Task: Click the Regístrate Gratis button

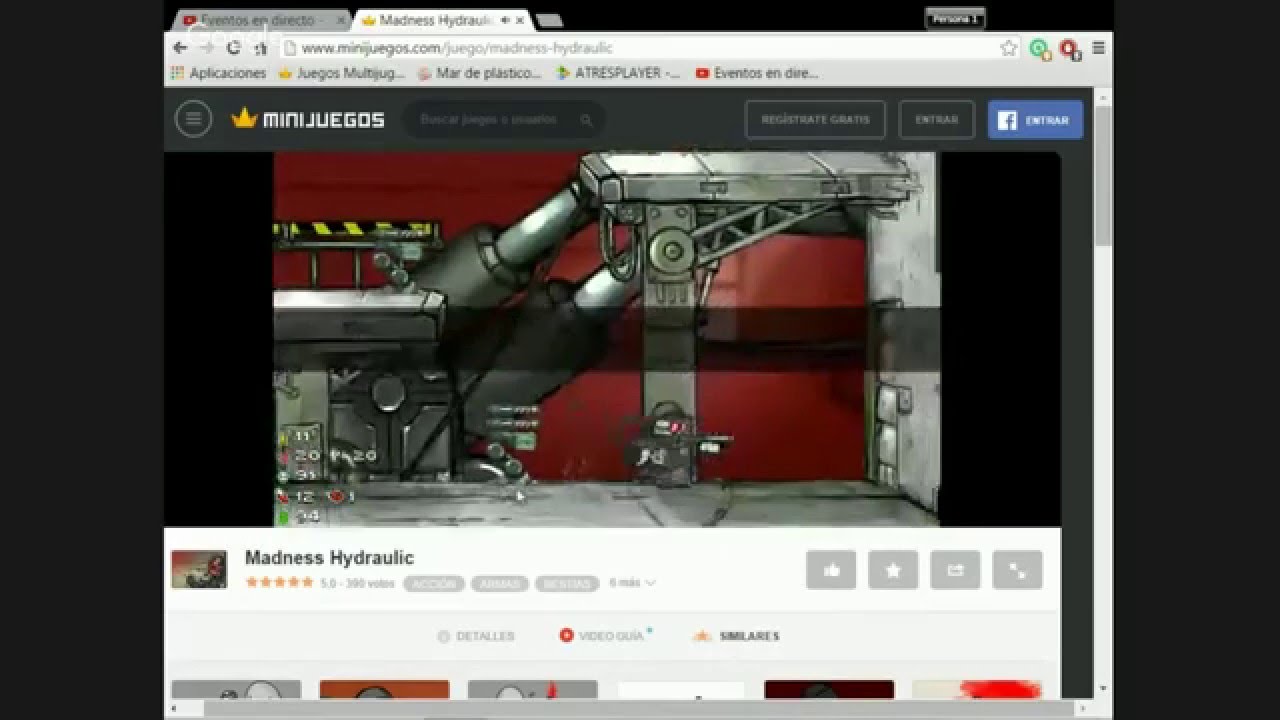Action: [x=815, y=120]
